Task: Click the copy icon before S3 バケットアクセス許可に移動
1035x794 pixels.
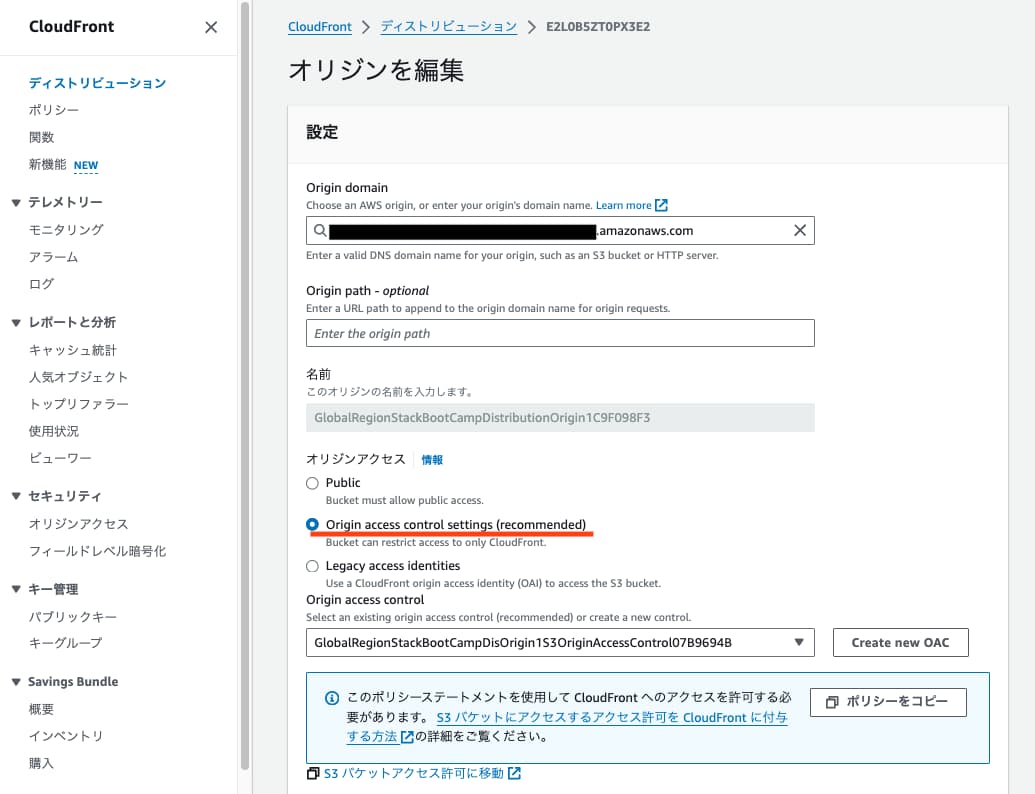Action: point(315,772)
